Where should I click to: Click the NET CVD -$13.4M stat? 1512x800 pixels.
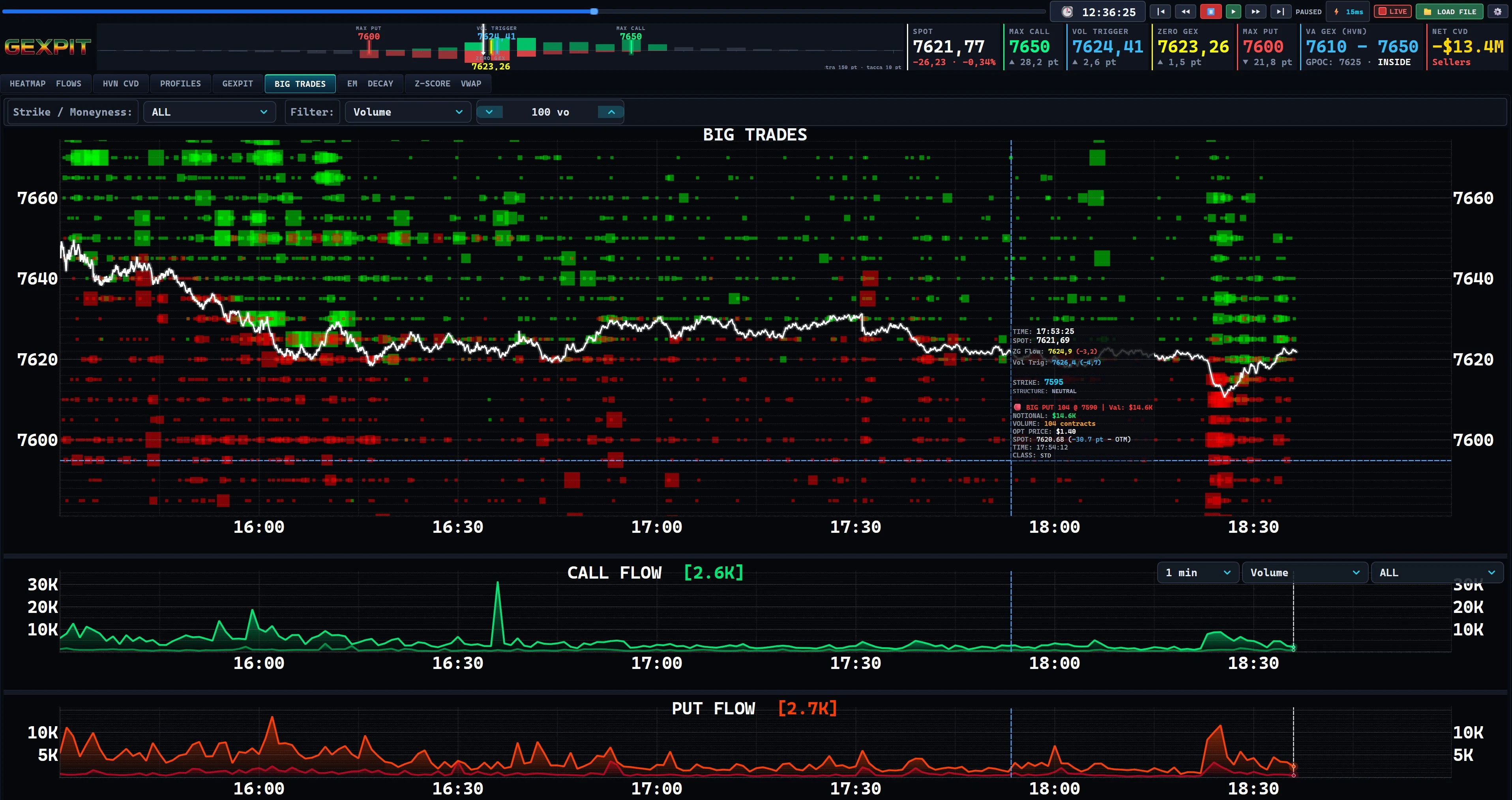[1467, 47]
